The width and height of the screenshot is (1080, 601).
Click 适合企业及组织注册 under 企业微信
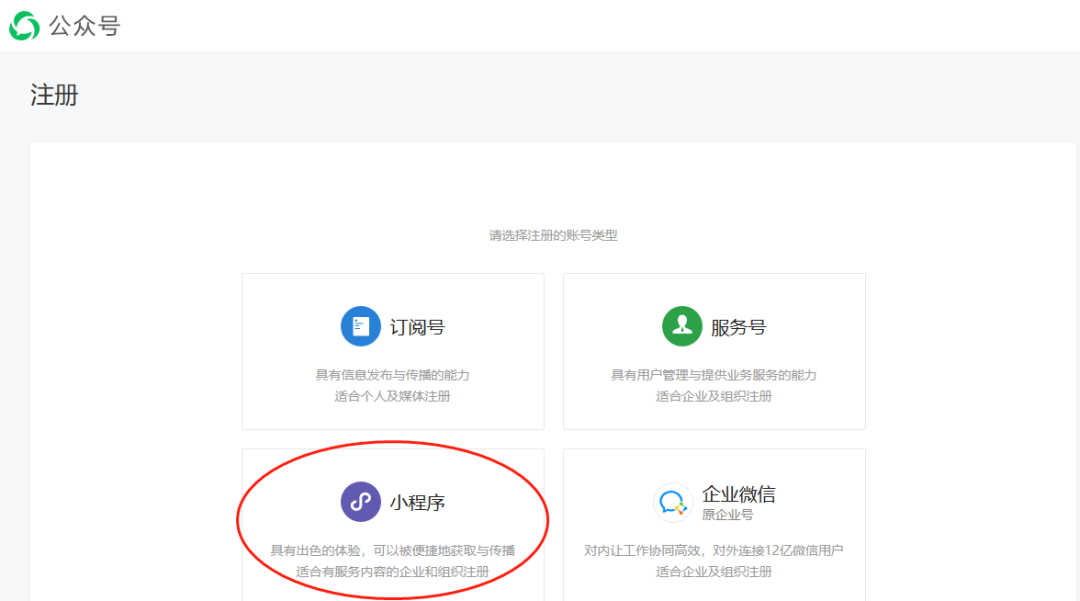coord(714,572)
